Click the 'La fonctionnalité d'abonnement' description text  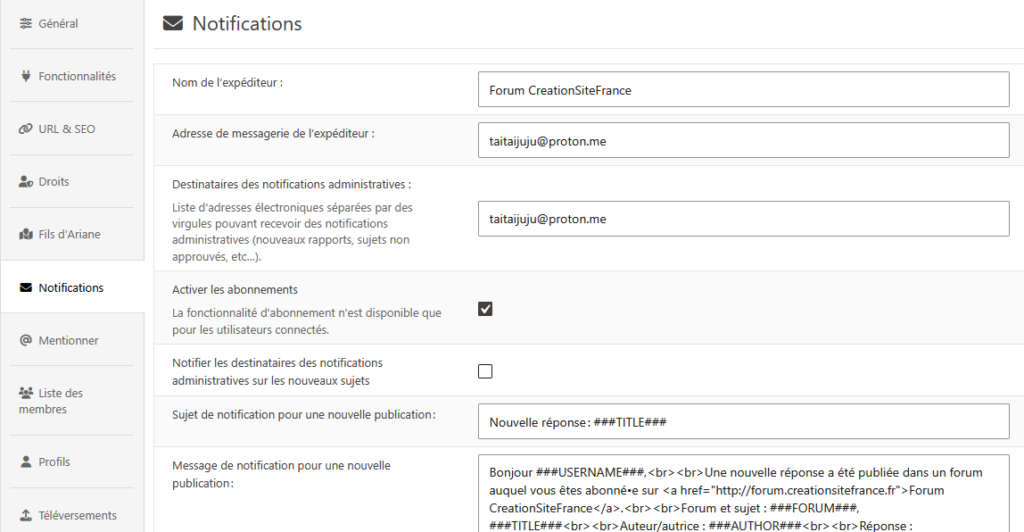[306, 321]
